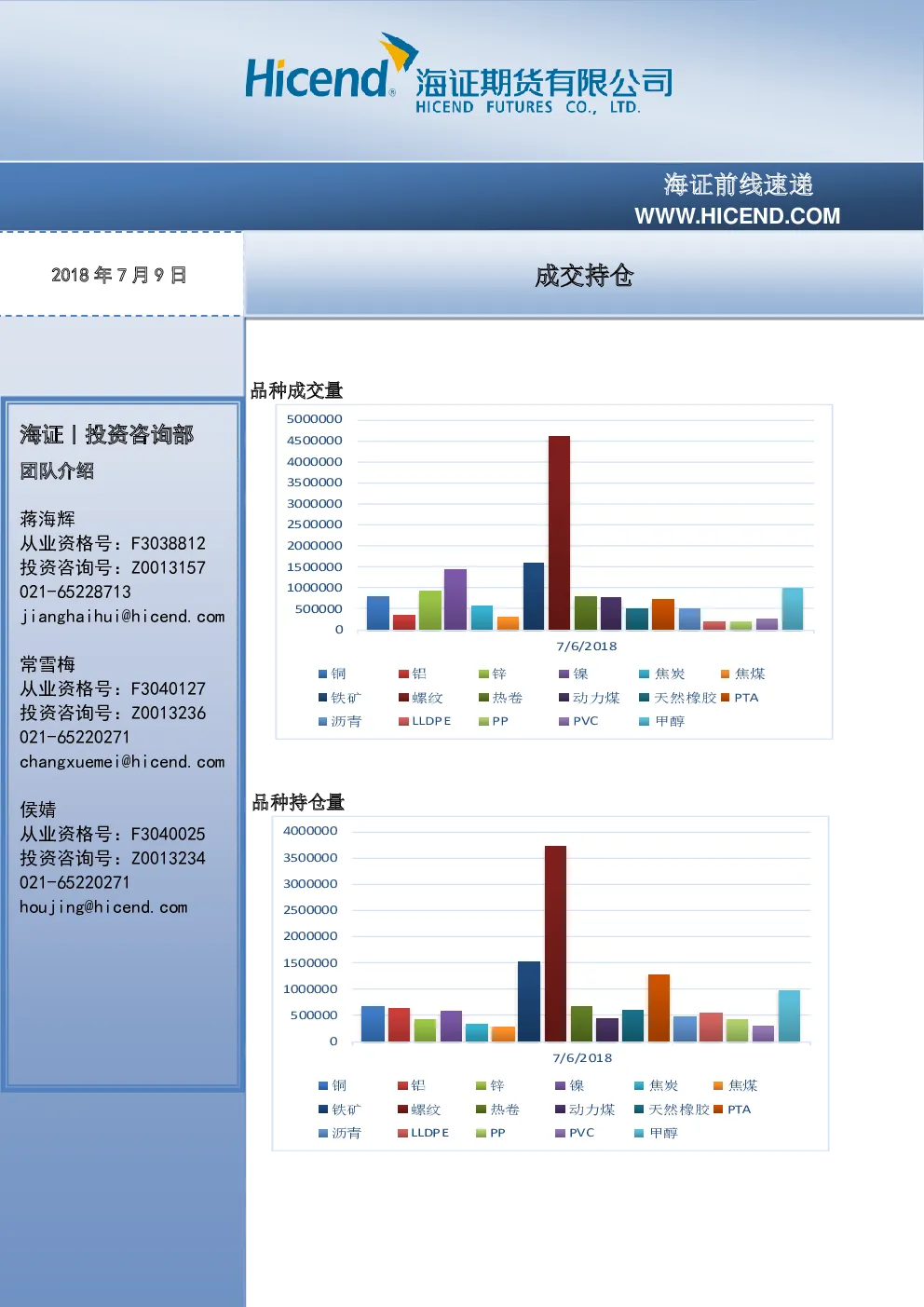924x1307 pixels.
Task: Click the 7/6/2018 label under 品种成交量 chart
Action: coord(587,647)
